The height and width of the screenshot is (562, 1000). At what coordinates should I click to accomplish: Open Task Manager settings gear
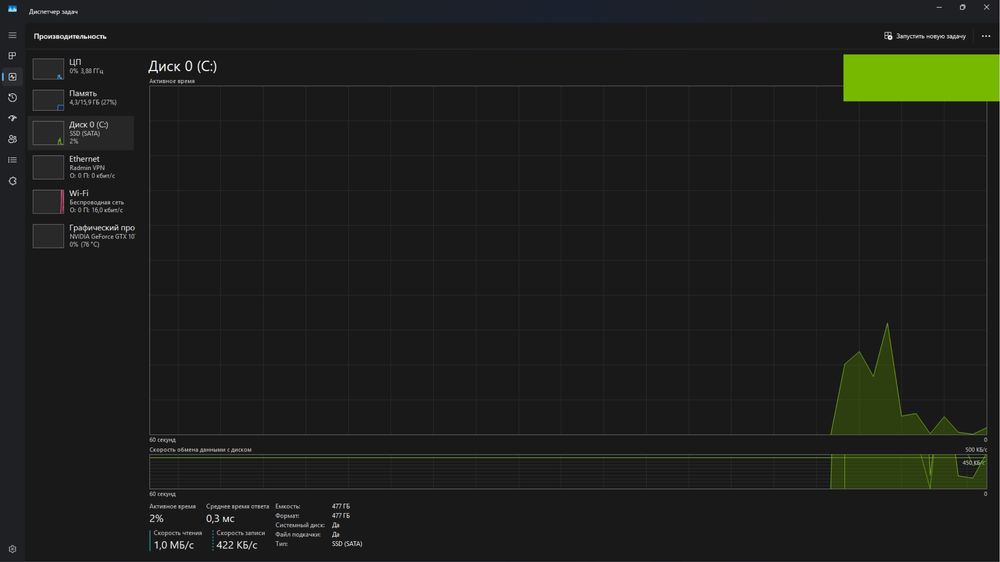(12, 549)
